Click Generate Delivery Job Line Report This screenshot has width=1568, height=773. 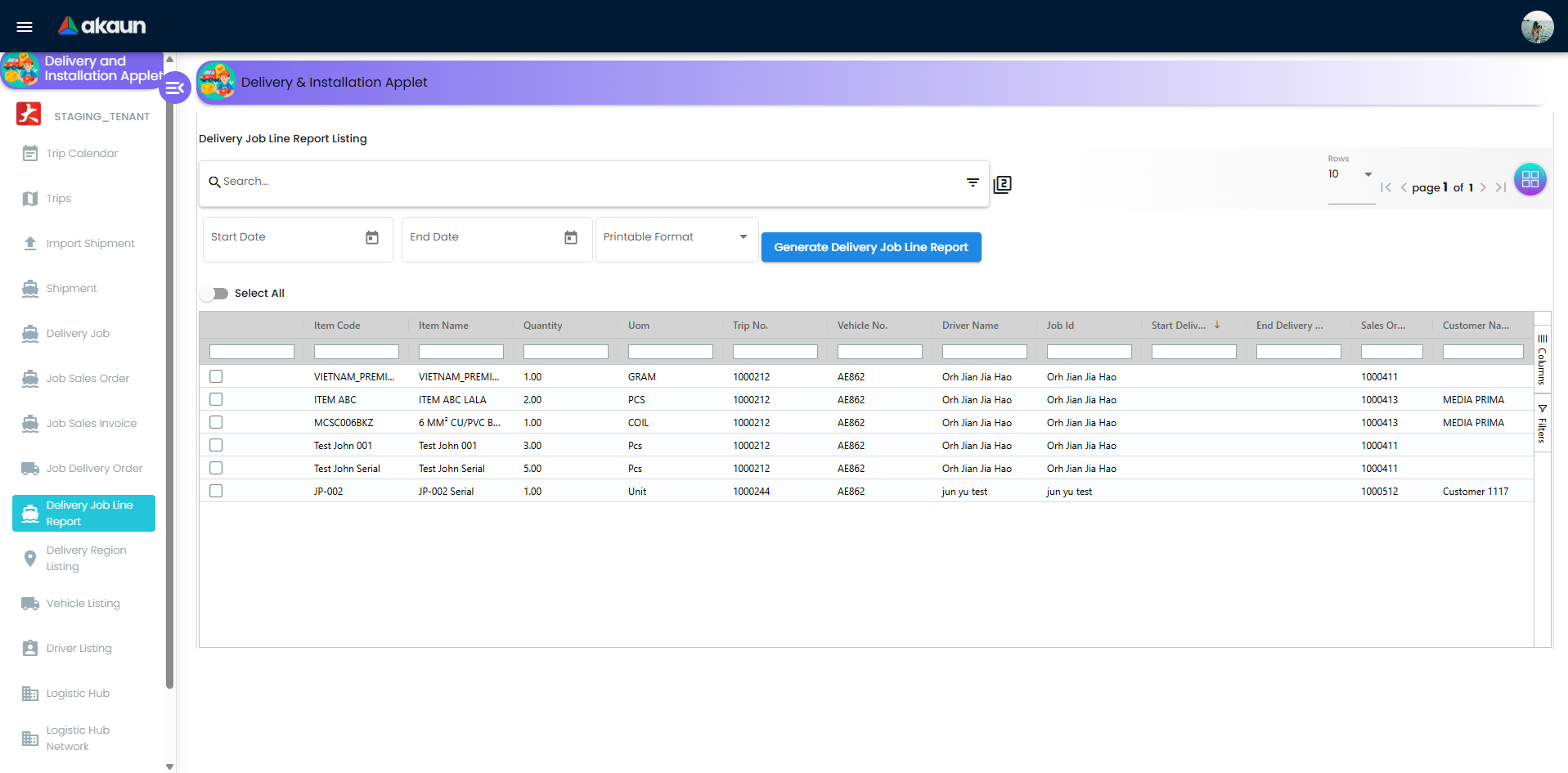tap(870, 246)
